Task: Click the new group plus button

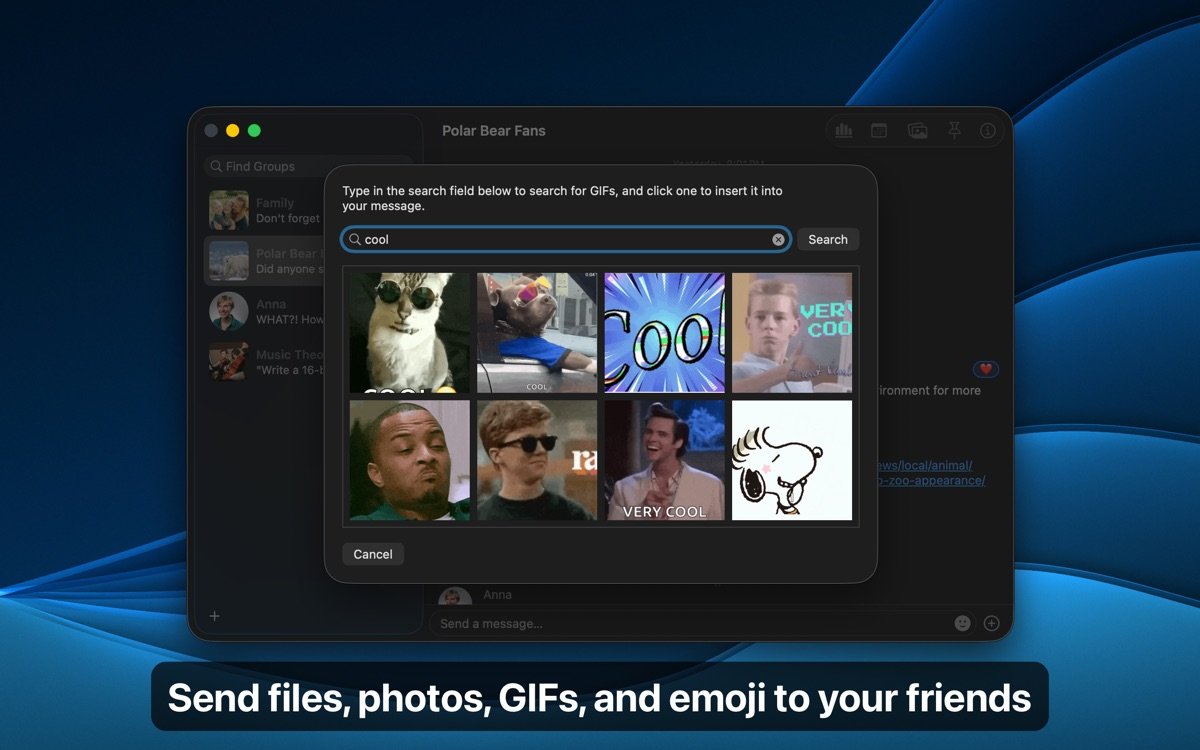Action: coord(214,616)
